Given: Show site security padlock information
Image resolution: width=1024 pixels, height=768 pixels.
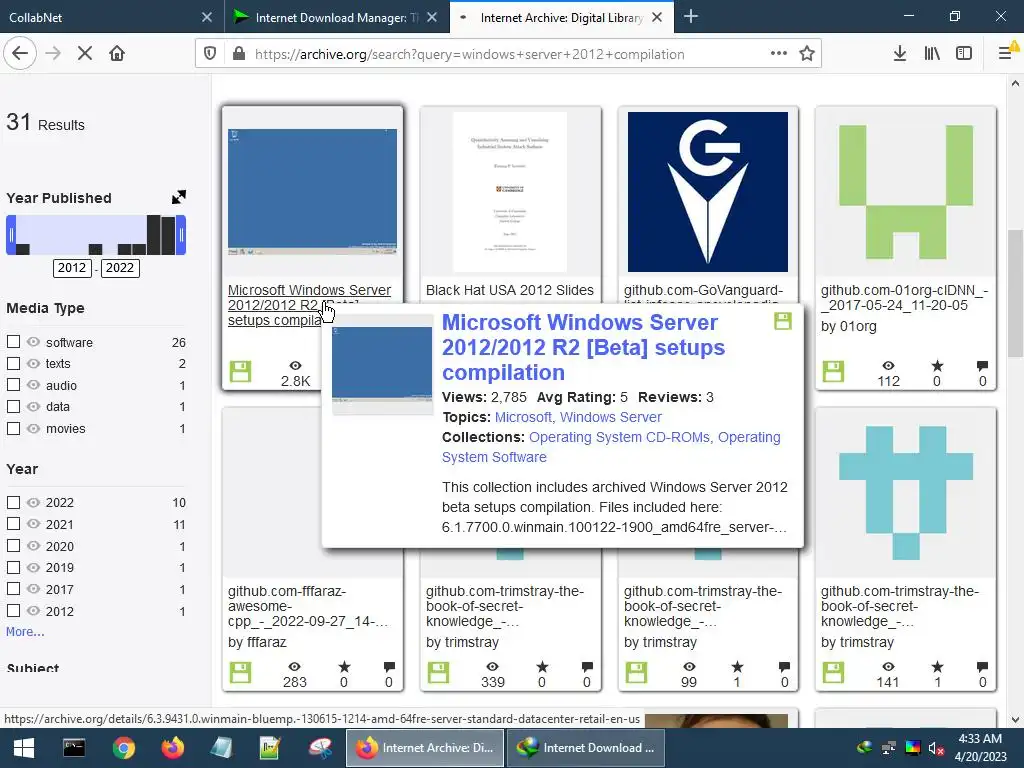Looking at the screenshot, I should (x=239, y=54).
